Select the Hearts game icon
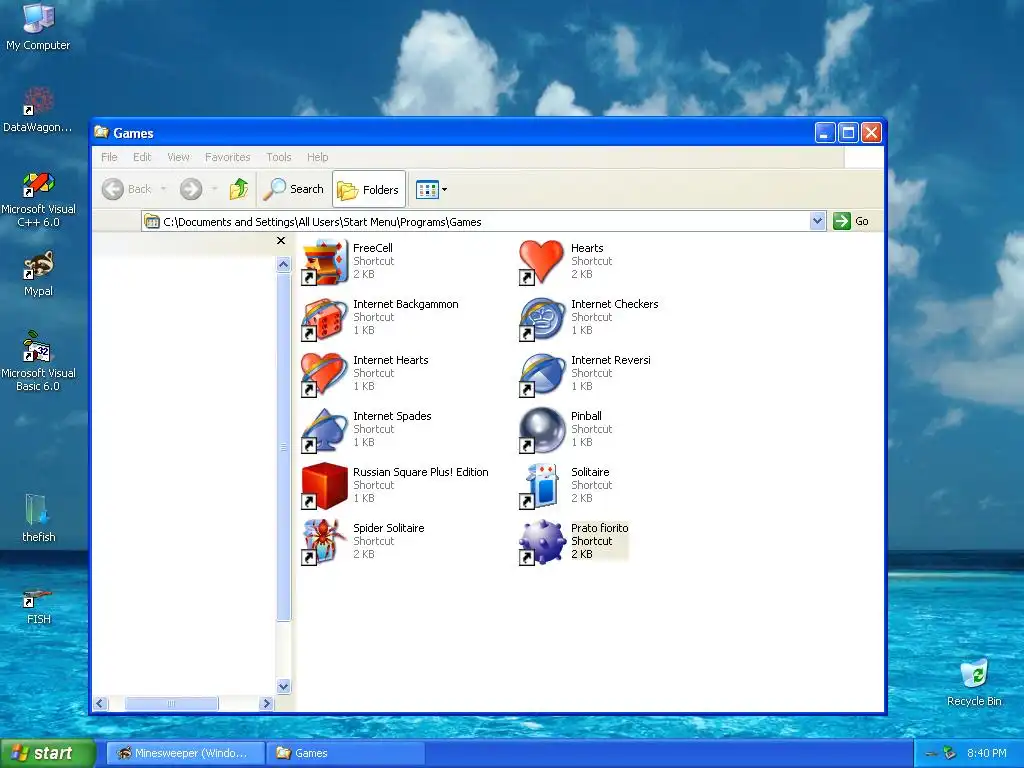 tap(541, 262)
